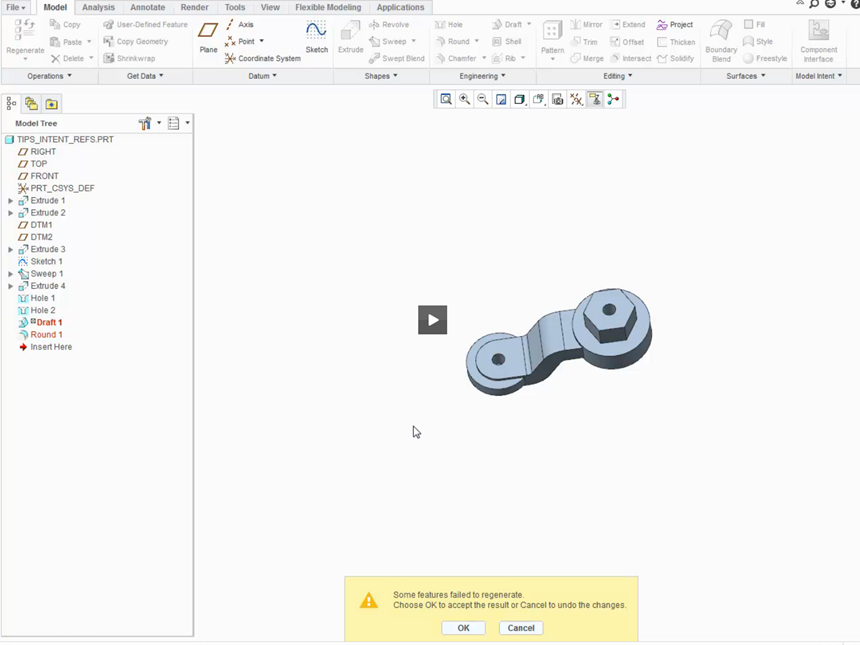
Task: Toggle spin center display
Action: point(613,99)
